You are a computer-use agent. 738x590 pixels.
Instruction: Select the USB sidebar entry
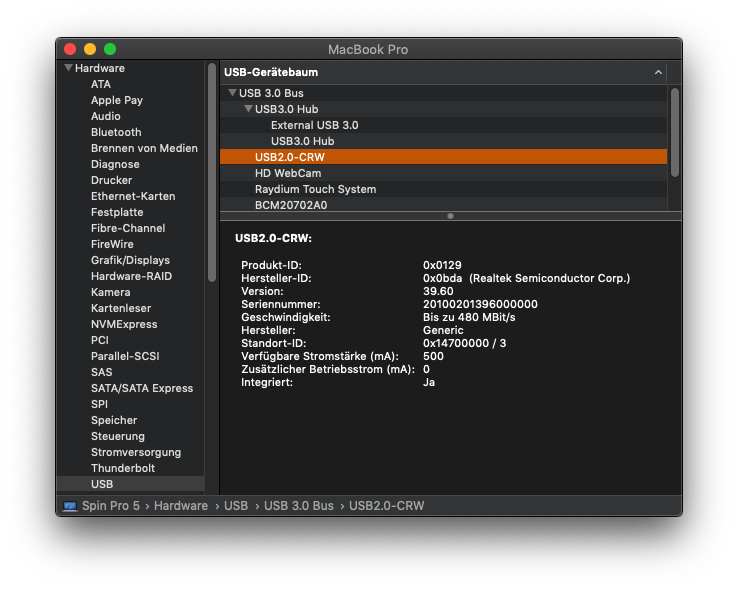[130, 484]
